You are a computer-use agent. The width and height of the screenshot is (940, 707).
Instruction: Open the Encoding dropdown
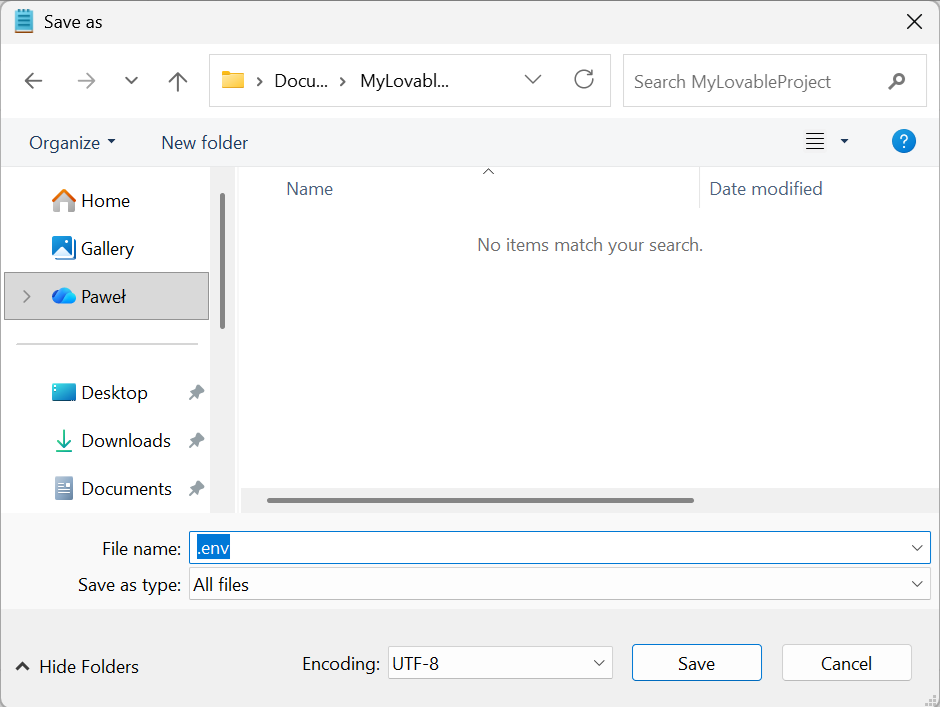click(x=600, y=663)
